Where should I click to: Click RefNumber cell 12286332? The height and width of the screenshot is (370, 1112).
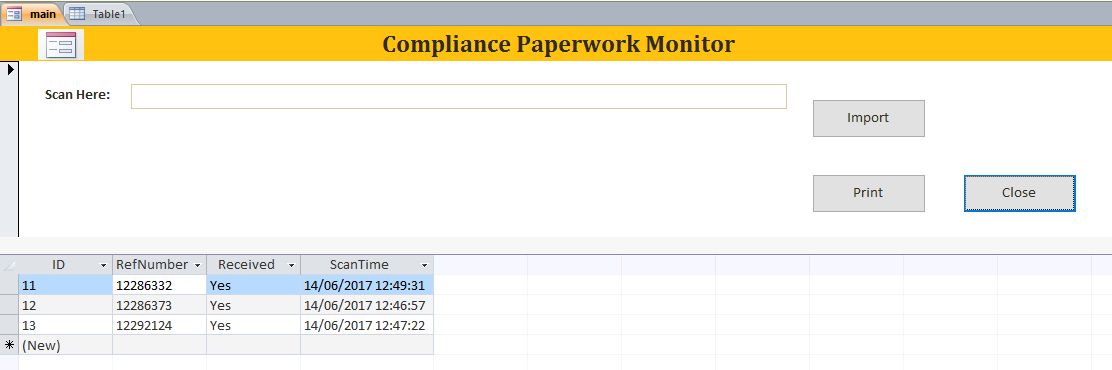pyautogui.click(x=160, y=285)
